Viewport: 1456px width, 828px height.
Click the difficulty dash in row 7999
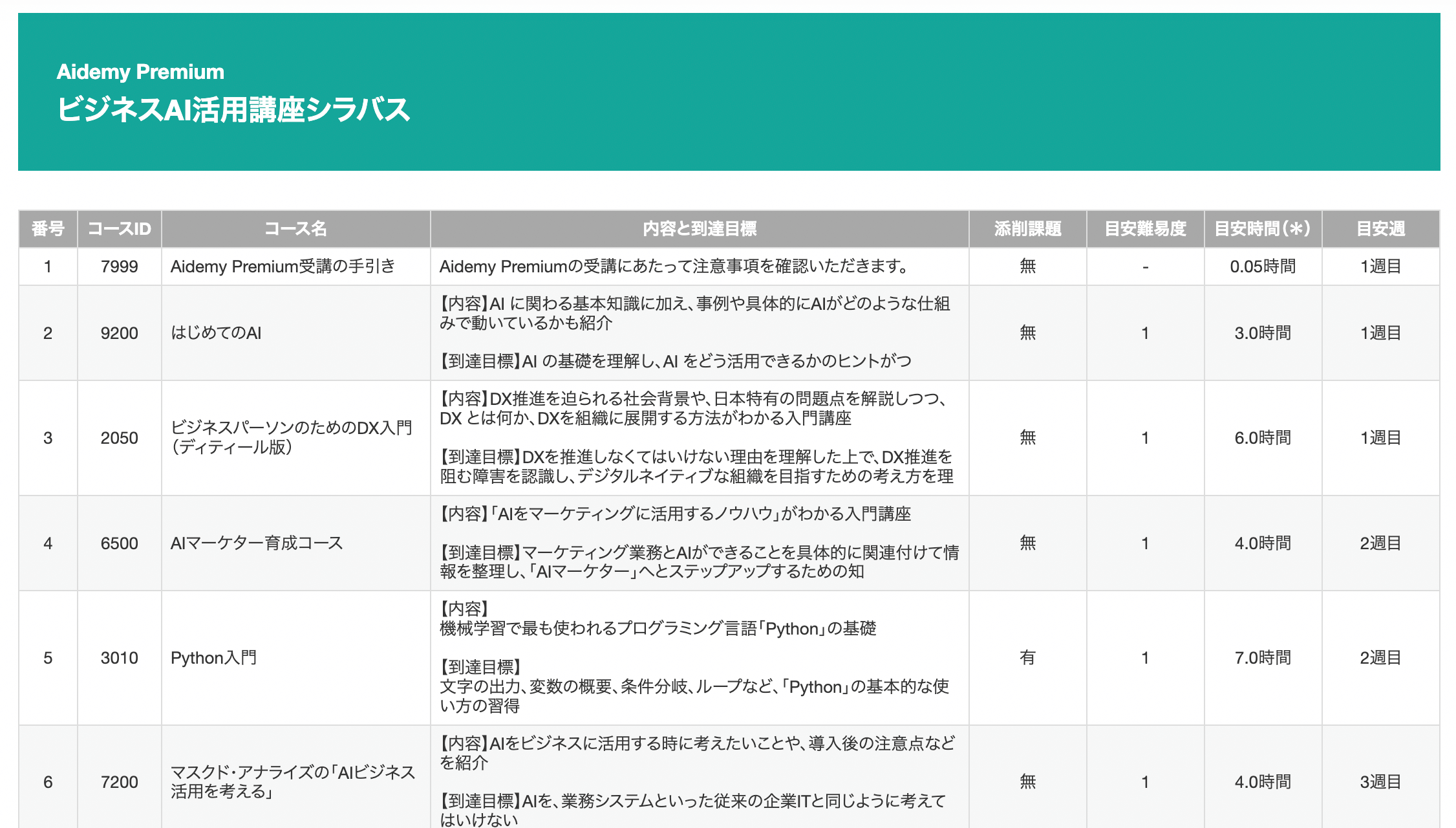(1146, 267)
